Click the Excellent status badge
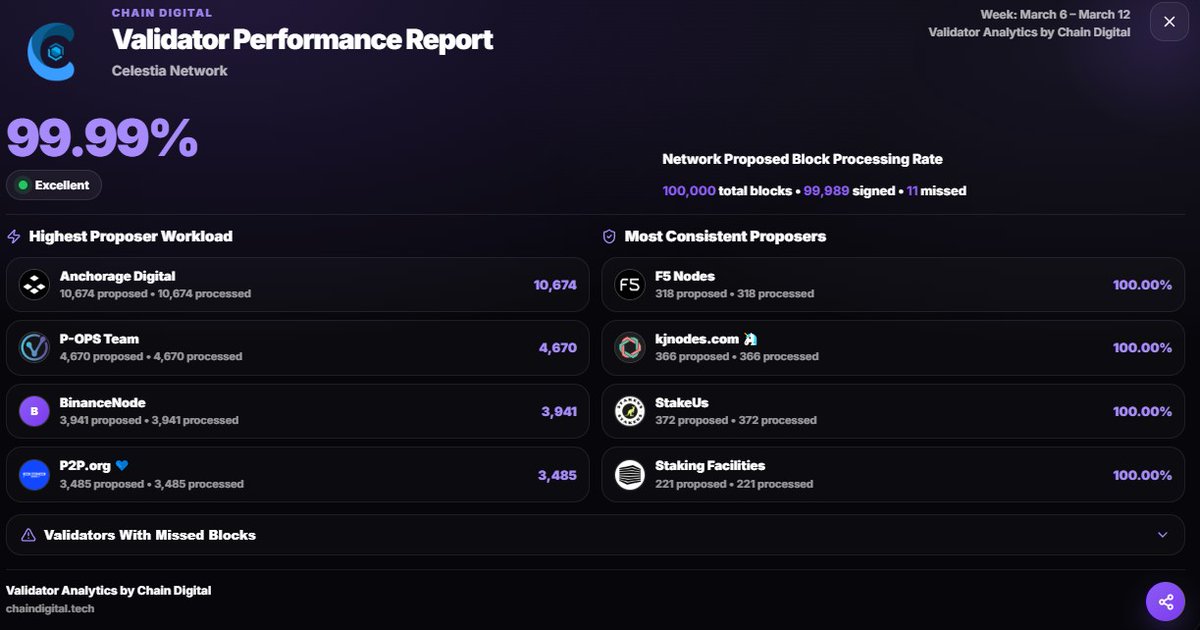 54,185
